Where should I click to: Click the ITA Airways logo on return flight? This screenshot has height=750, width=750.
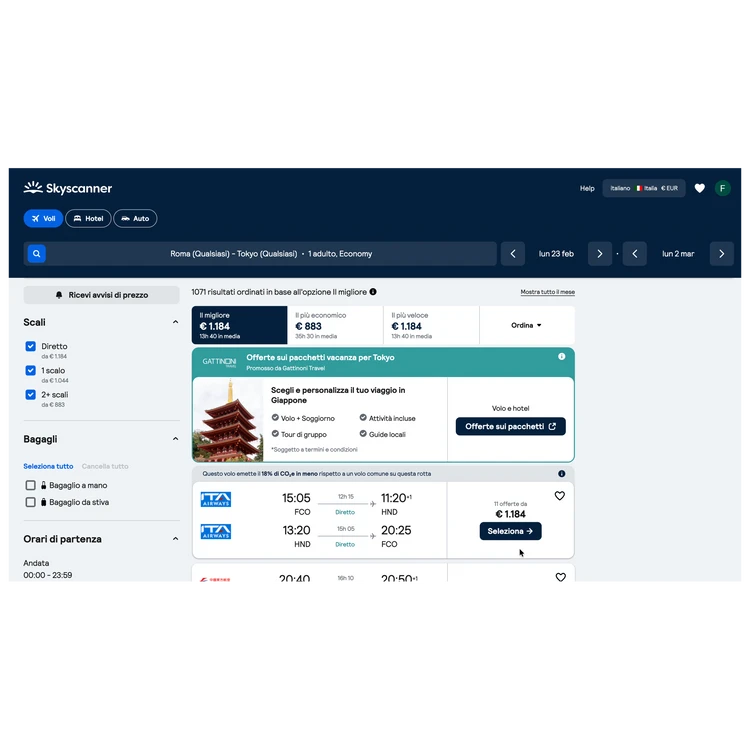tap(216, 531)
